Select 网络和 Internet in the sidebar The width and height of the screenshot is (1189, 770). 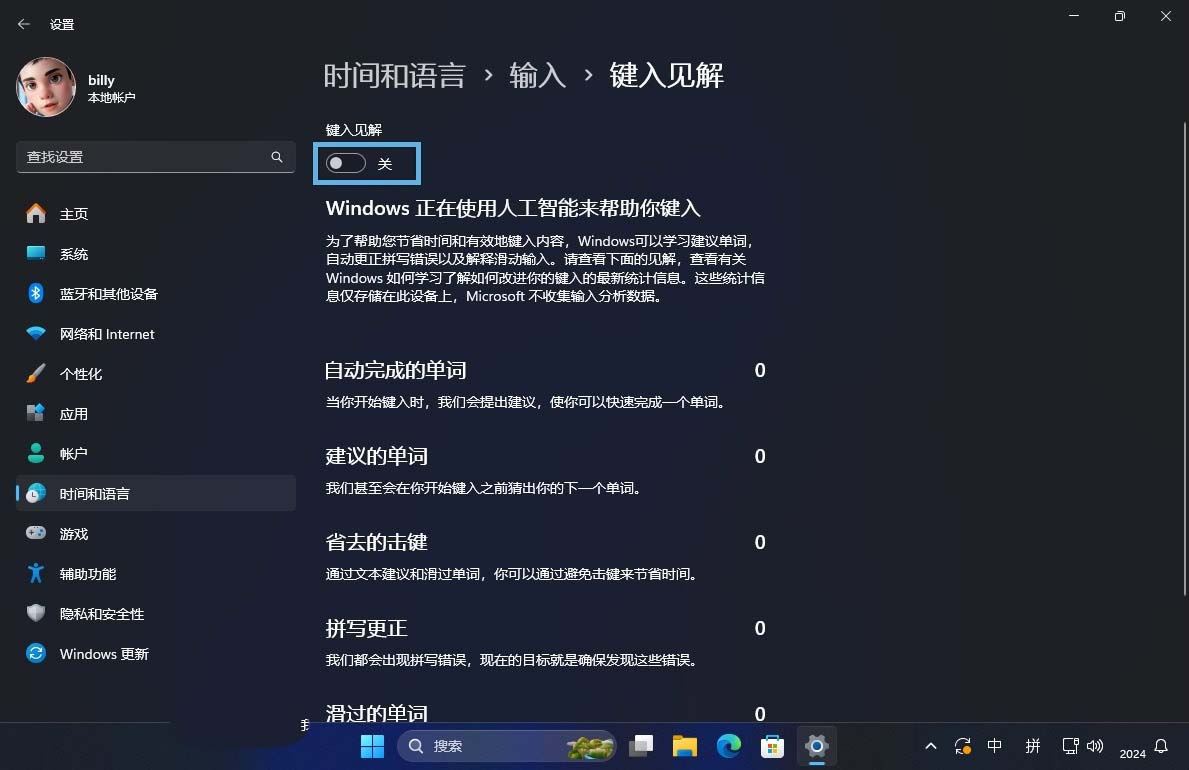click(x=107, y=333)
